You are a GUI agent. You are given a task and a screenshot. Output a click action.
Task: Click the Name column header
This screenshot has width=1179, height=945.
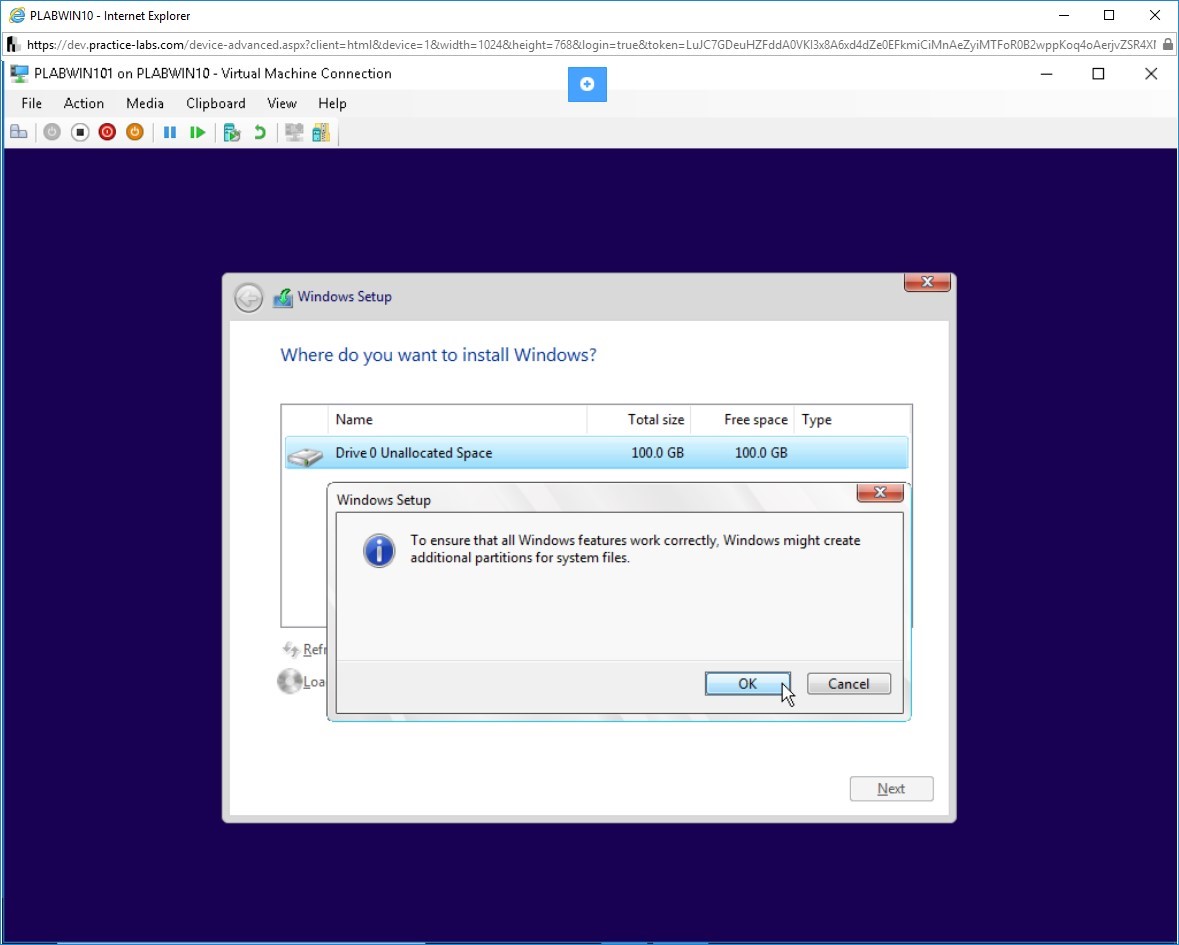457,419
